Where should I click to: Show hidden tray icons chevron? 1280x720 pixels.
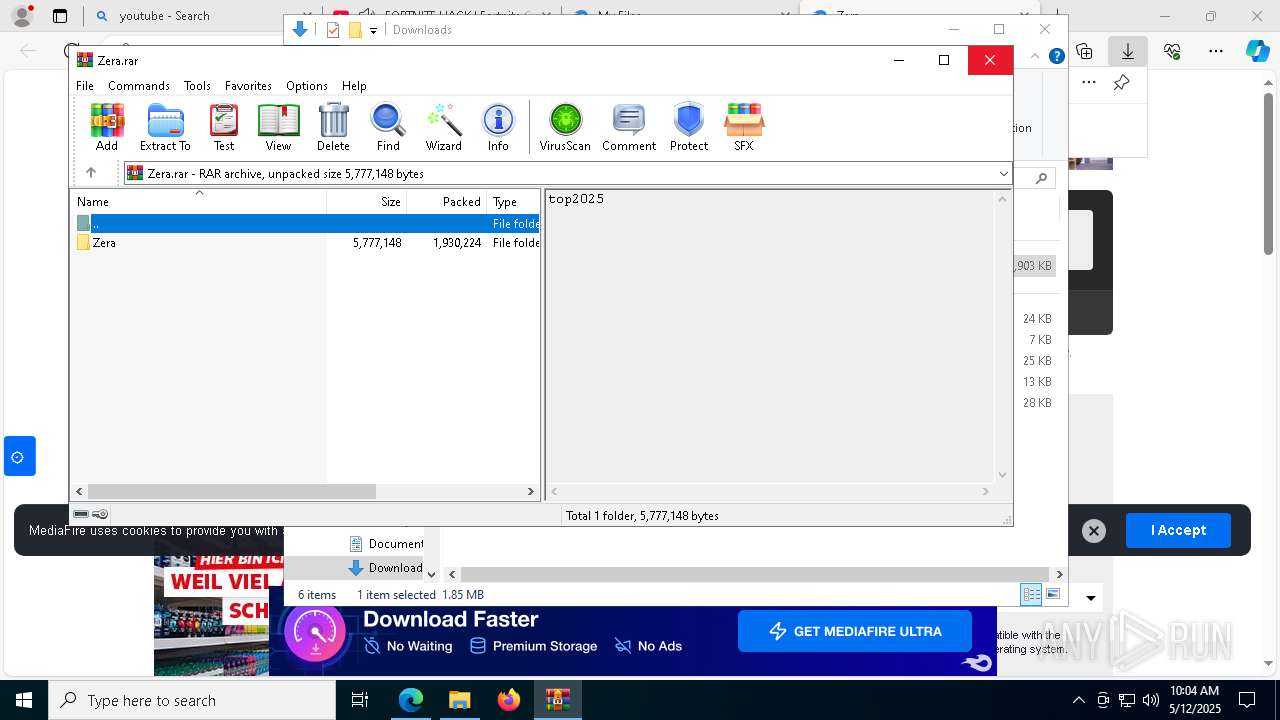(x=1078, y=700)
